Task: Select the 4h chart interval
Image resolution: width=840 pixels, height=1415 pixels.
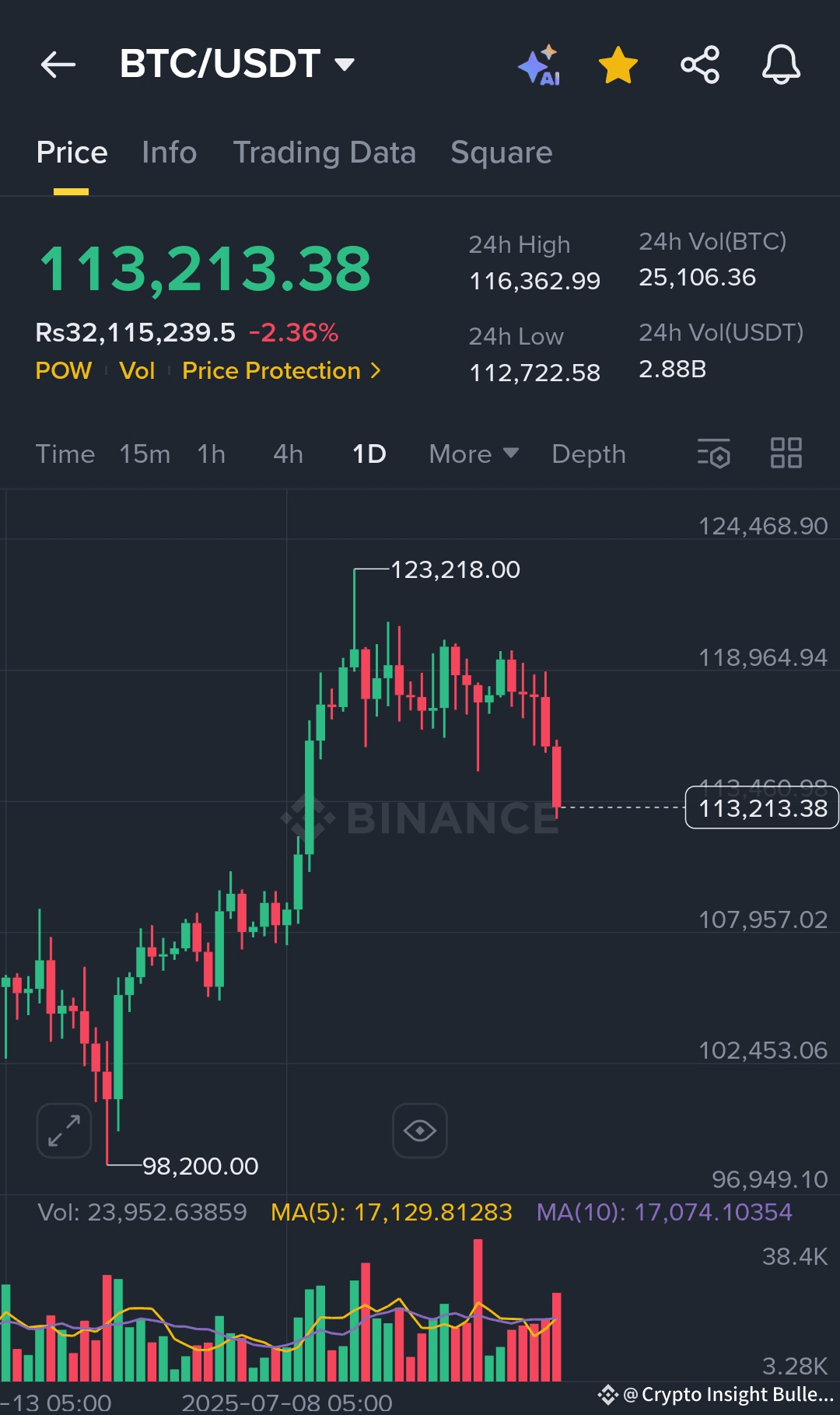Action: pos(288,454)
